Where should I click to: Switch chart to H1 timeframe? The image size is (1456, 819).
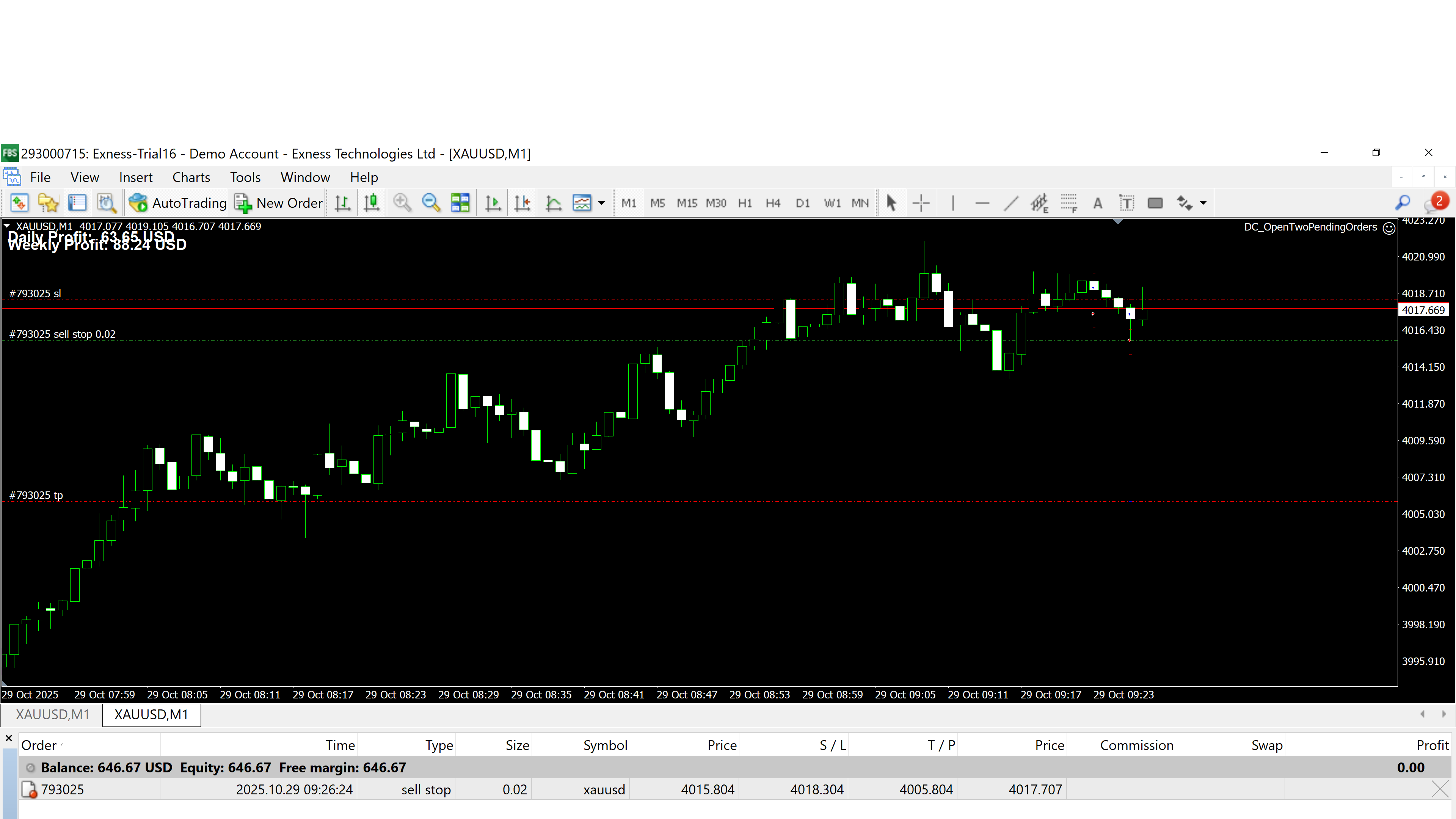744,203
